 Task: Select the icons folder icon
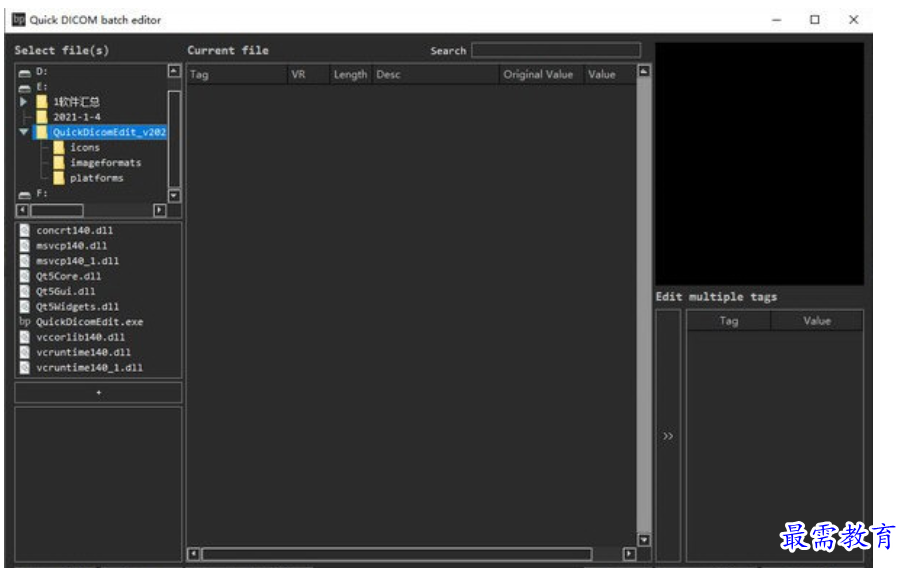tap(59, 147)
